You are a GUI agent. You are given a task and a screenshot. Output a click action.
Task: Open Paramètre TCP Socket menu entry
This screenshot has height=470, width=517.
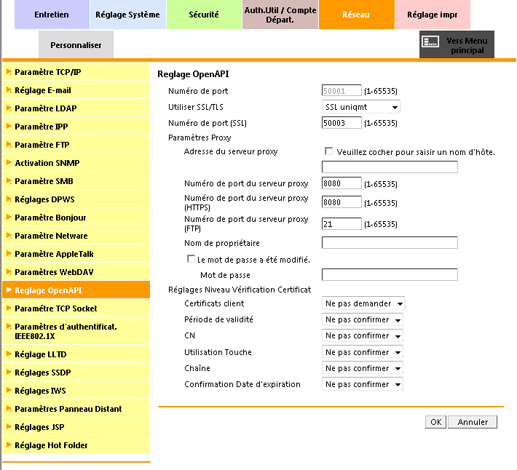click(x=76, y=308)
